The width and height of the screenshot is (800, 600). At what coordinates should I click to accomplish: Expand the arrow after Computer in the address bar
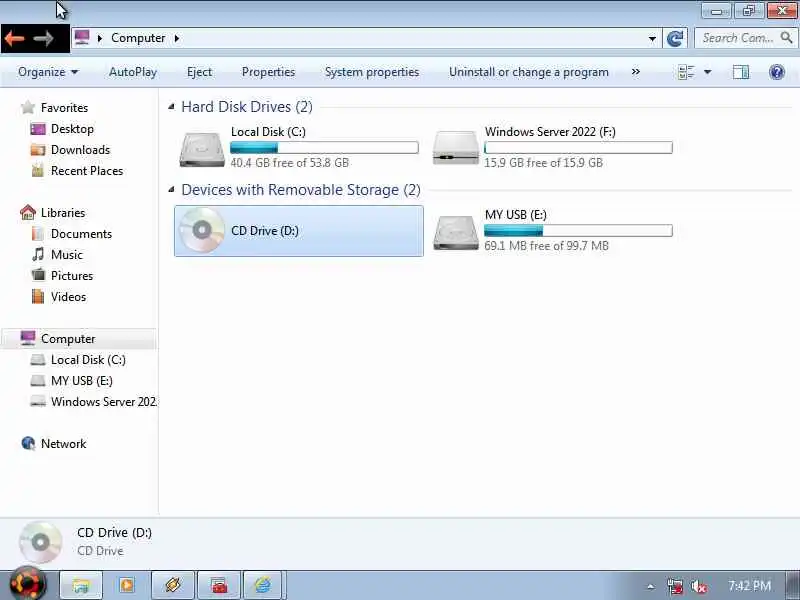coord(177,38)
